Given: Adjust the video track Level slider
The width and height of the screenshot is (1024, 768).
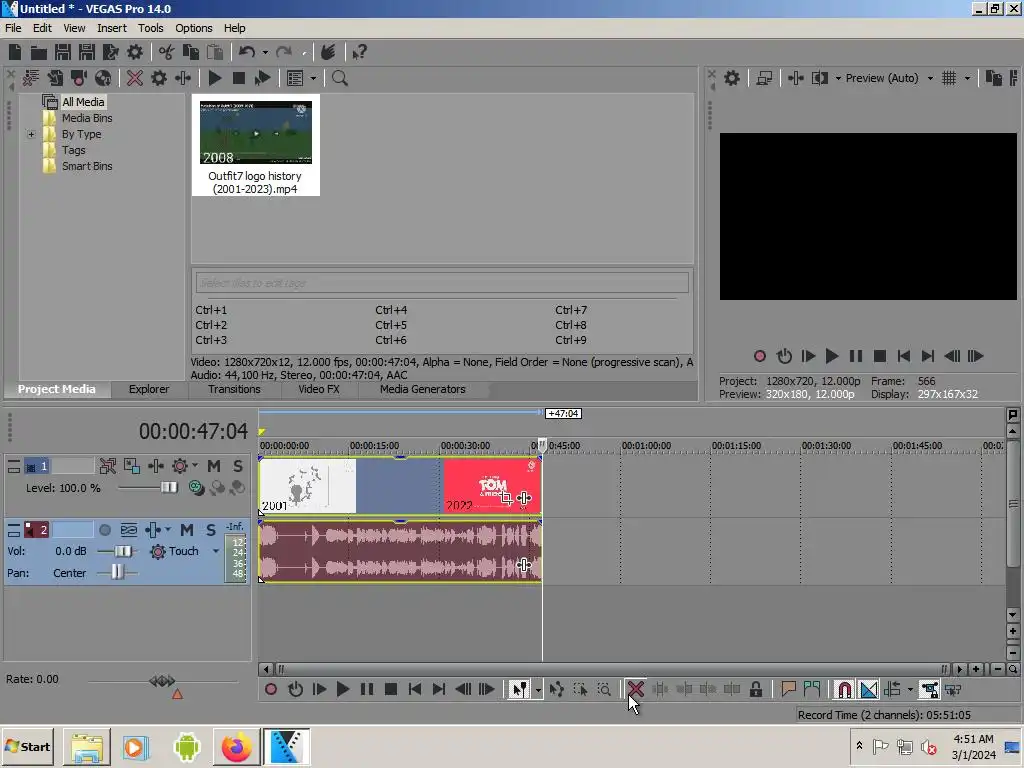Looking at the screenshot, I should [x=169, y=487].
